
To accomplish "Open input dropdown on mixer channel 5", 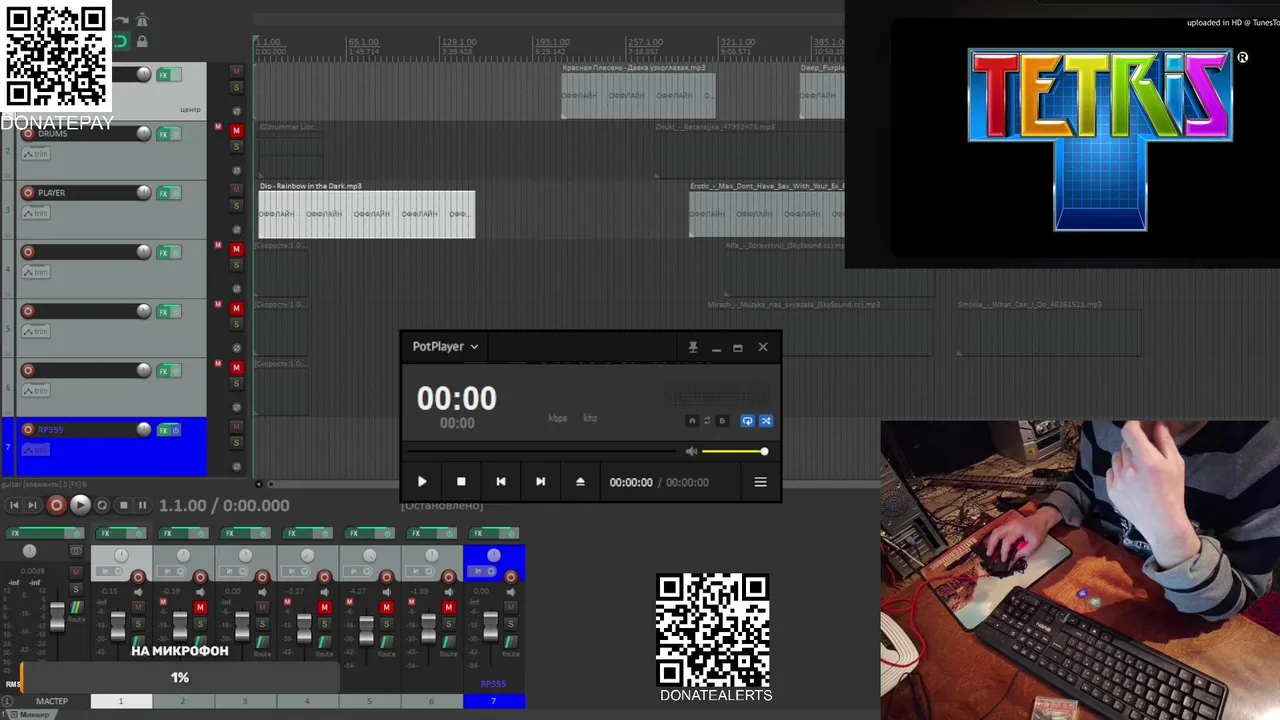I will (356, 572).
